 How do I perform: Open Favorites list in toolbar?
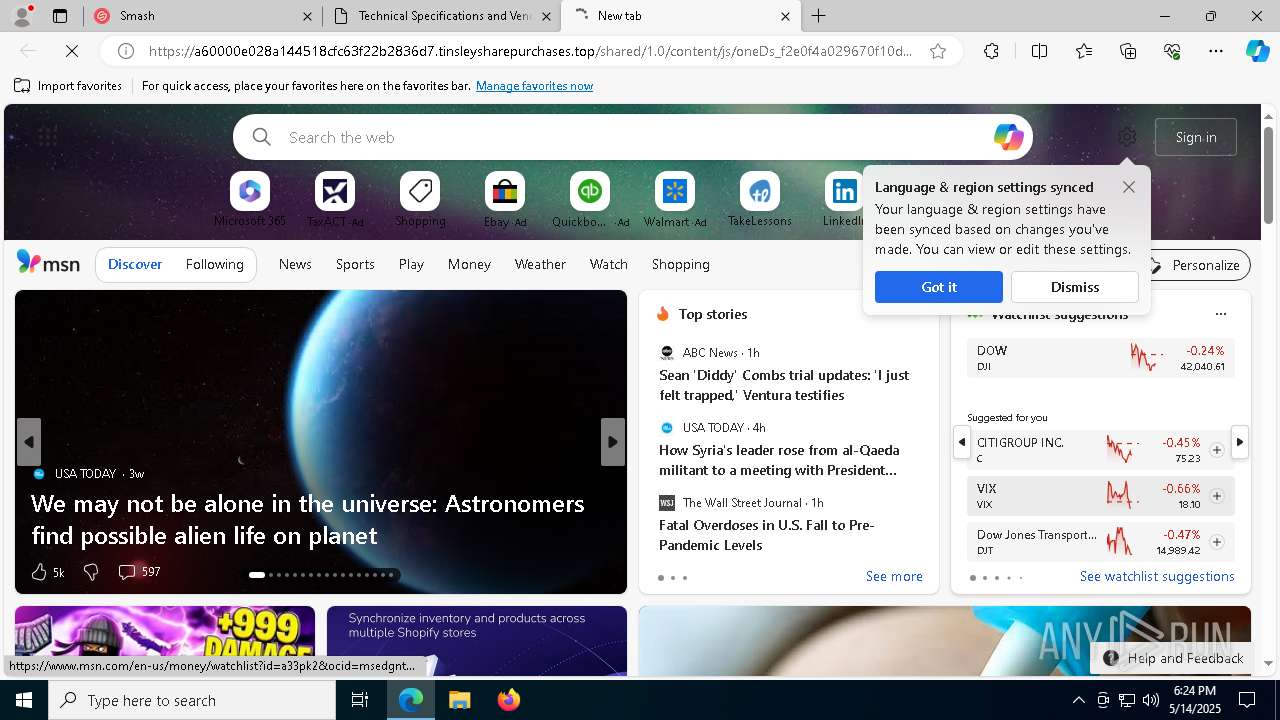click(x=1084, y=51)
